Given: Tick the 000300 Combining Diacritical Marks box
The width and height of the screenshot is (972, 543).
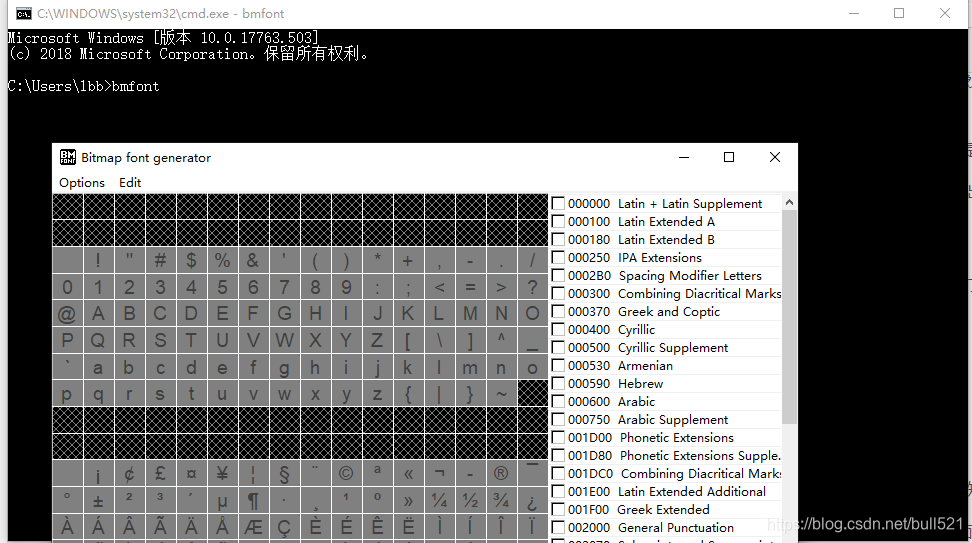Looking at the screenshot, I should coord(558,293).
